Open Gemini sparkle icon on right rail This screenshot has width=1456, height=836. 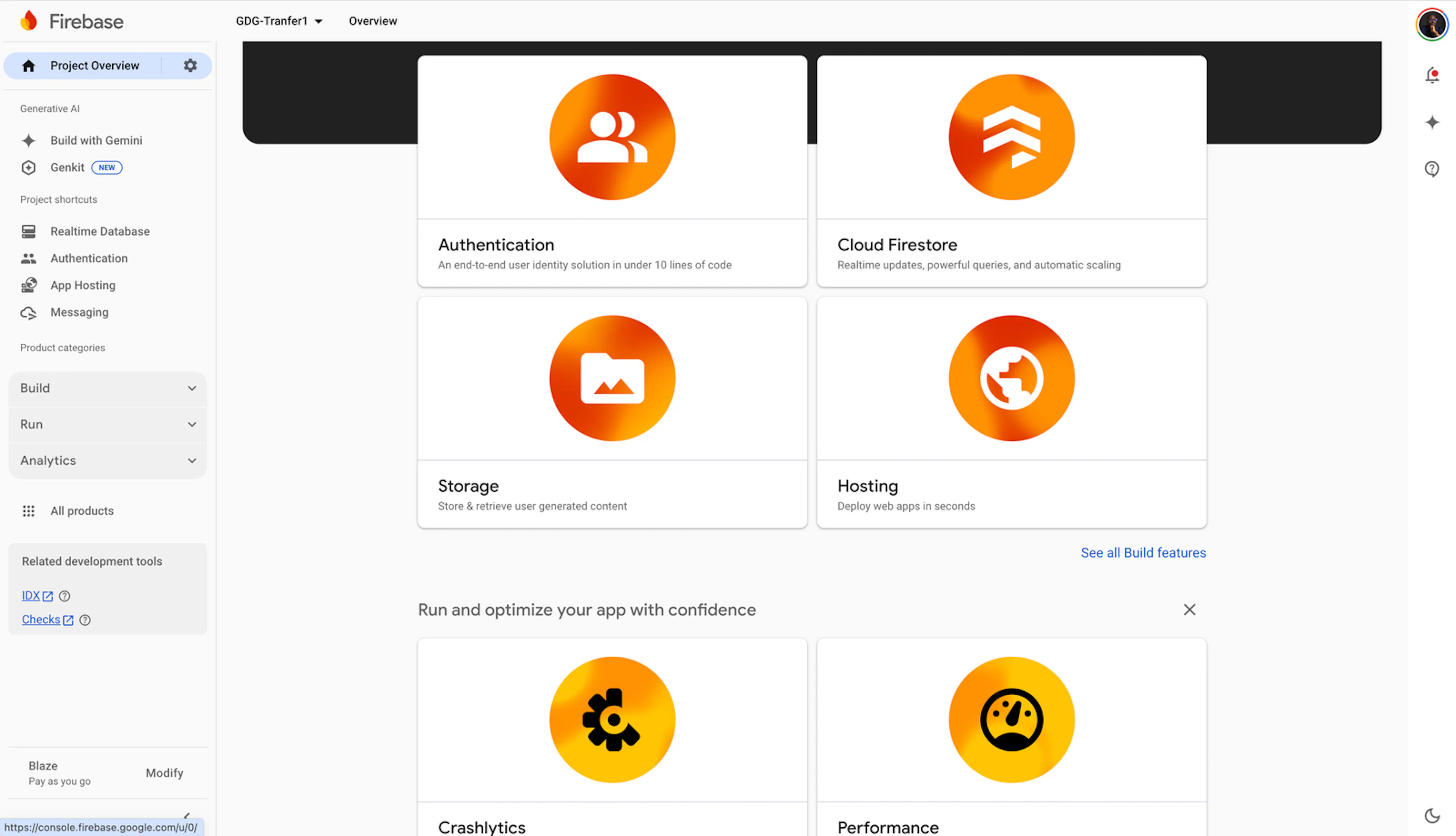[x=1432, y=122]
